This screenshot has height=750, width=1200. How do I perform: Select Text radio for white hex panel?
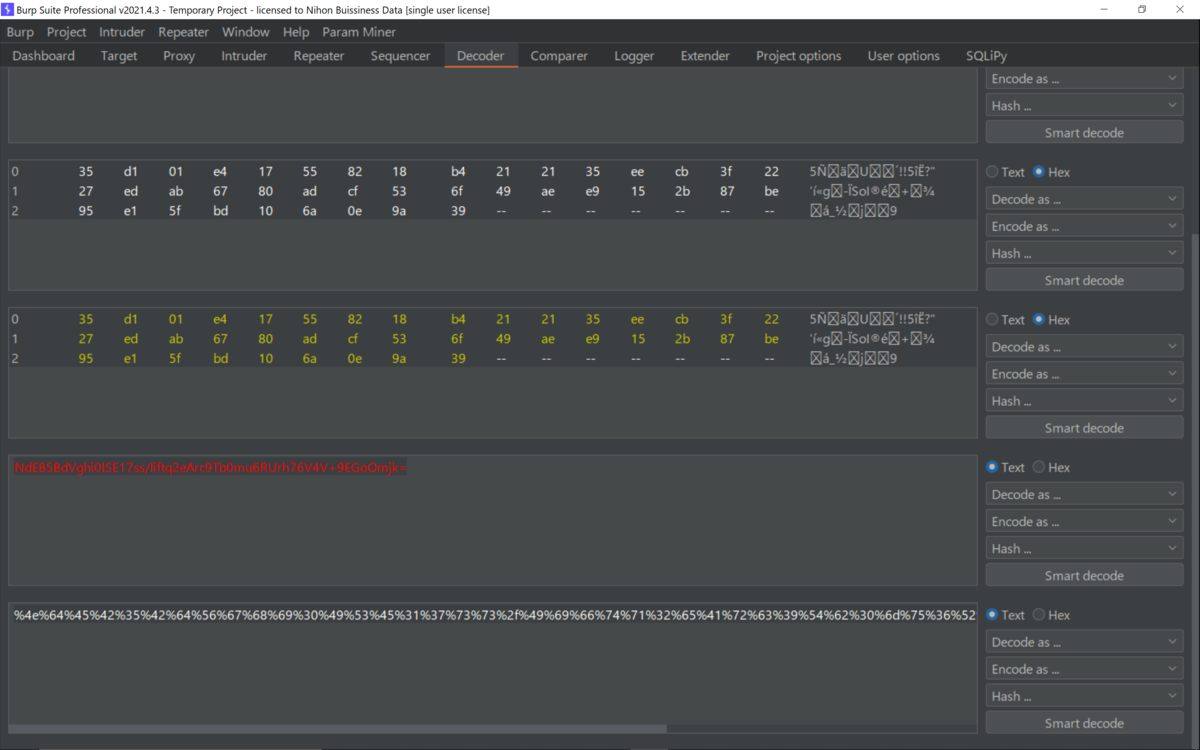coord(1006,172)
